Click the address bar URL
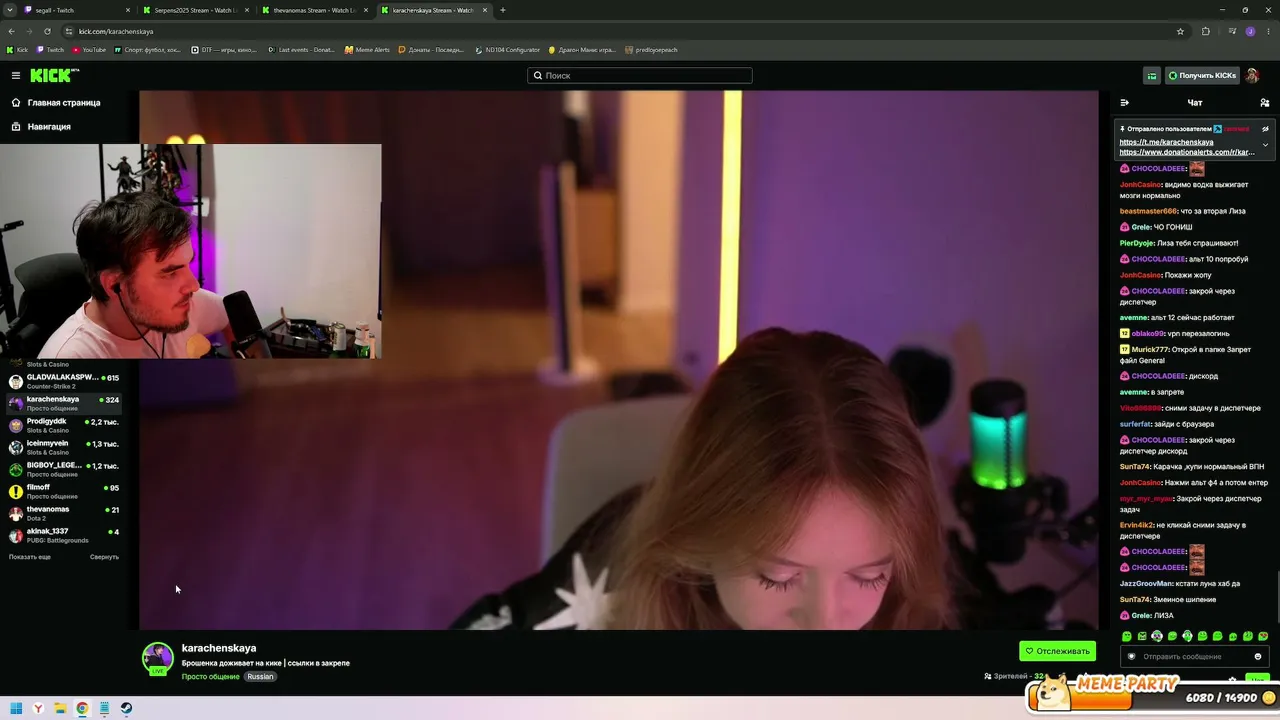 coord(116,31)
